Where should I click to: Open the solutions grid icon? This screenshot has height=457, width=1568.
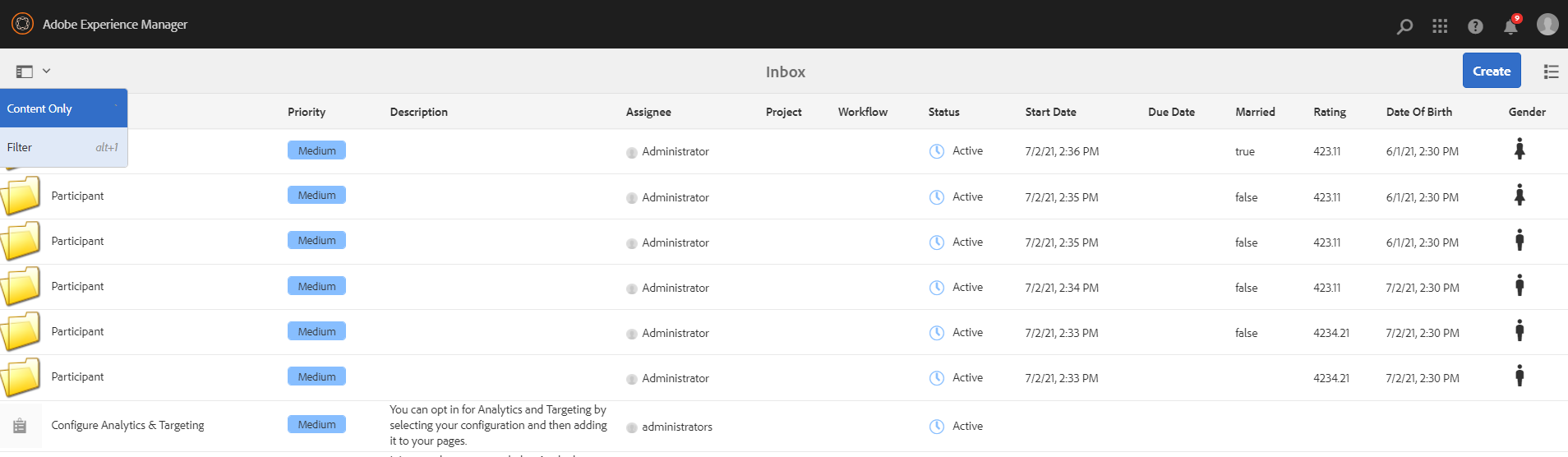click(x=1440, y=26)
